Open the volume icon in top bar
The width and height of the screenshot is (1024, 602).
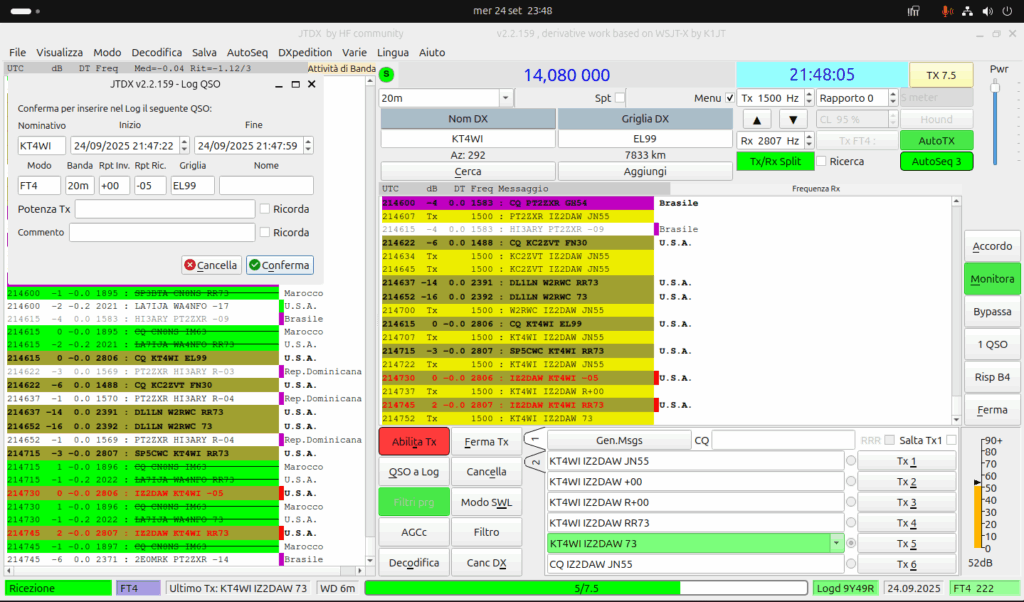[x=987, y=11]
